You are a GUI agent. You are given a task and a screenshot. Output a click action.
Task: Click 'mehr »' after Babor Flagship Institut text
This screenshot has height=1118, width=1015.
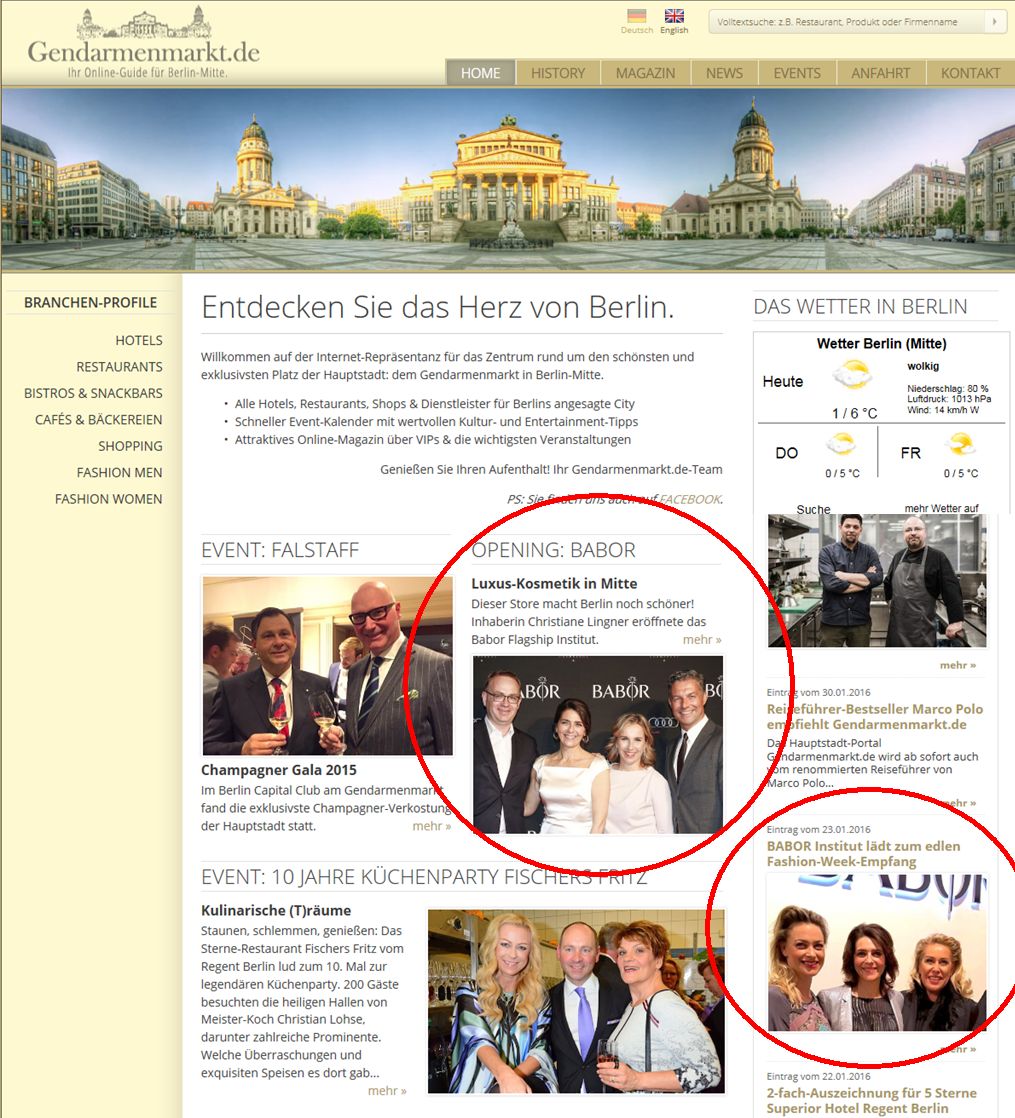coord(702,640)
